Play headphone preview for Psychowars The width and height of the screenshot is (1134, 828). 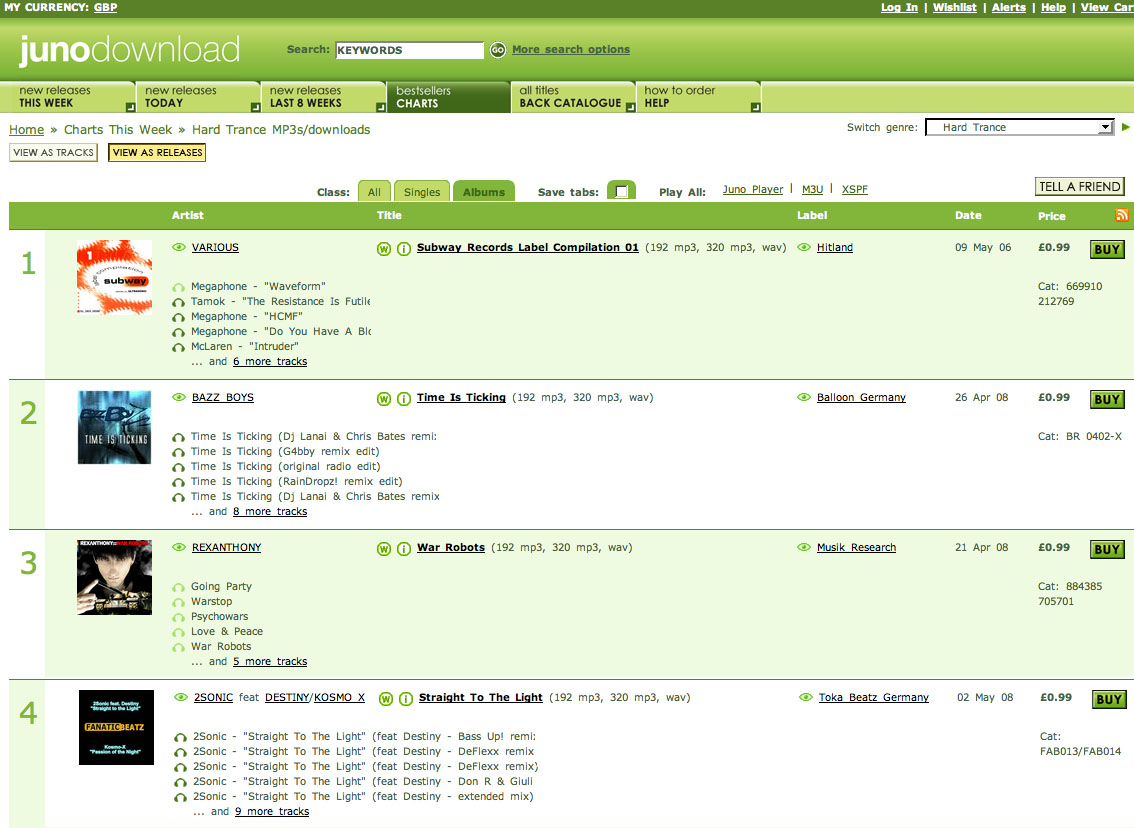[179, 618]
